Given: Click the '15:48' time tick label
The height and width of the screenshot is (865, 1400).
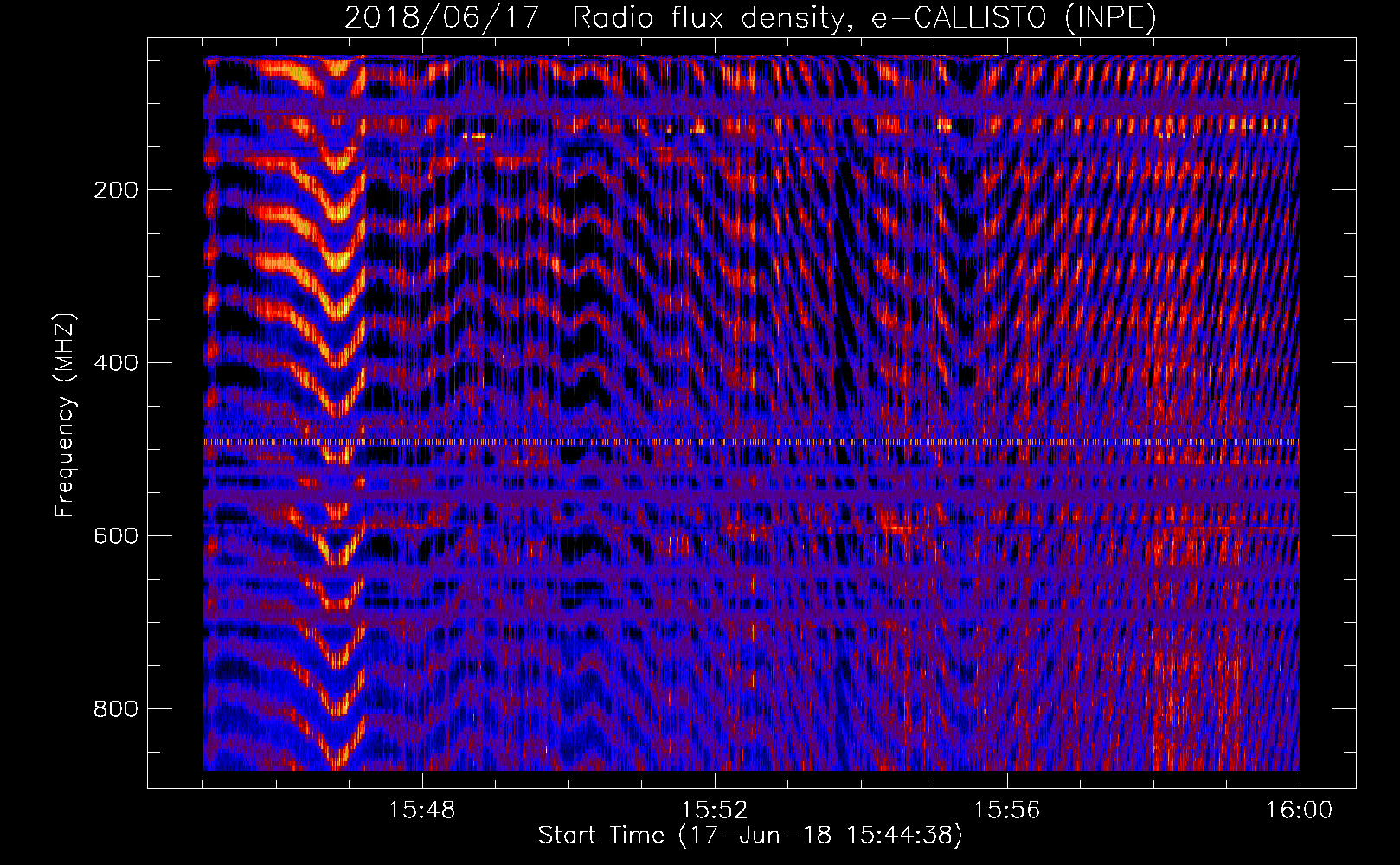Looking at the screenshot, I should pyautogui.click(x=421, y=811).
